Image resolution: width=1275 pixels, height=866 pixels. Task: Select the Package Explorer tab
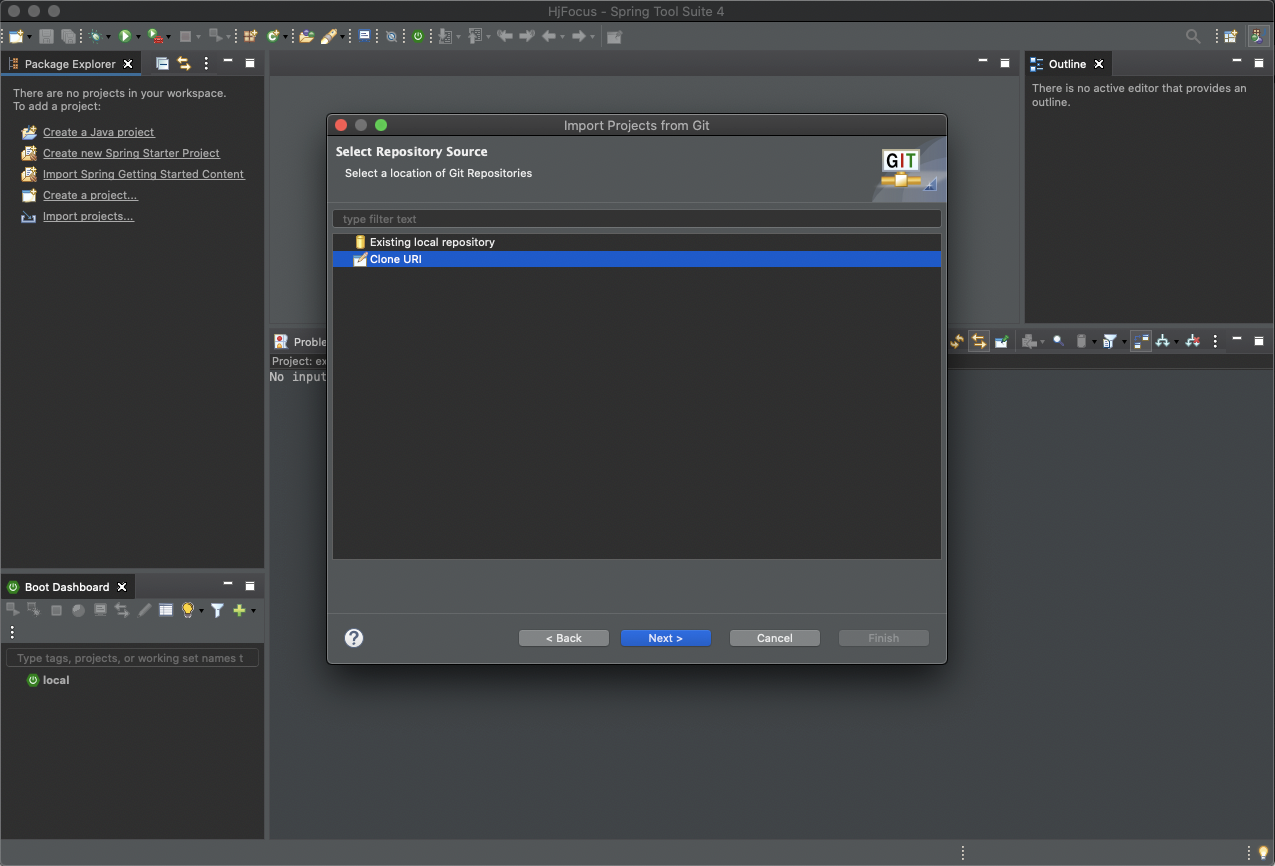(x=70, y=64)
